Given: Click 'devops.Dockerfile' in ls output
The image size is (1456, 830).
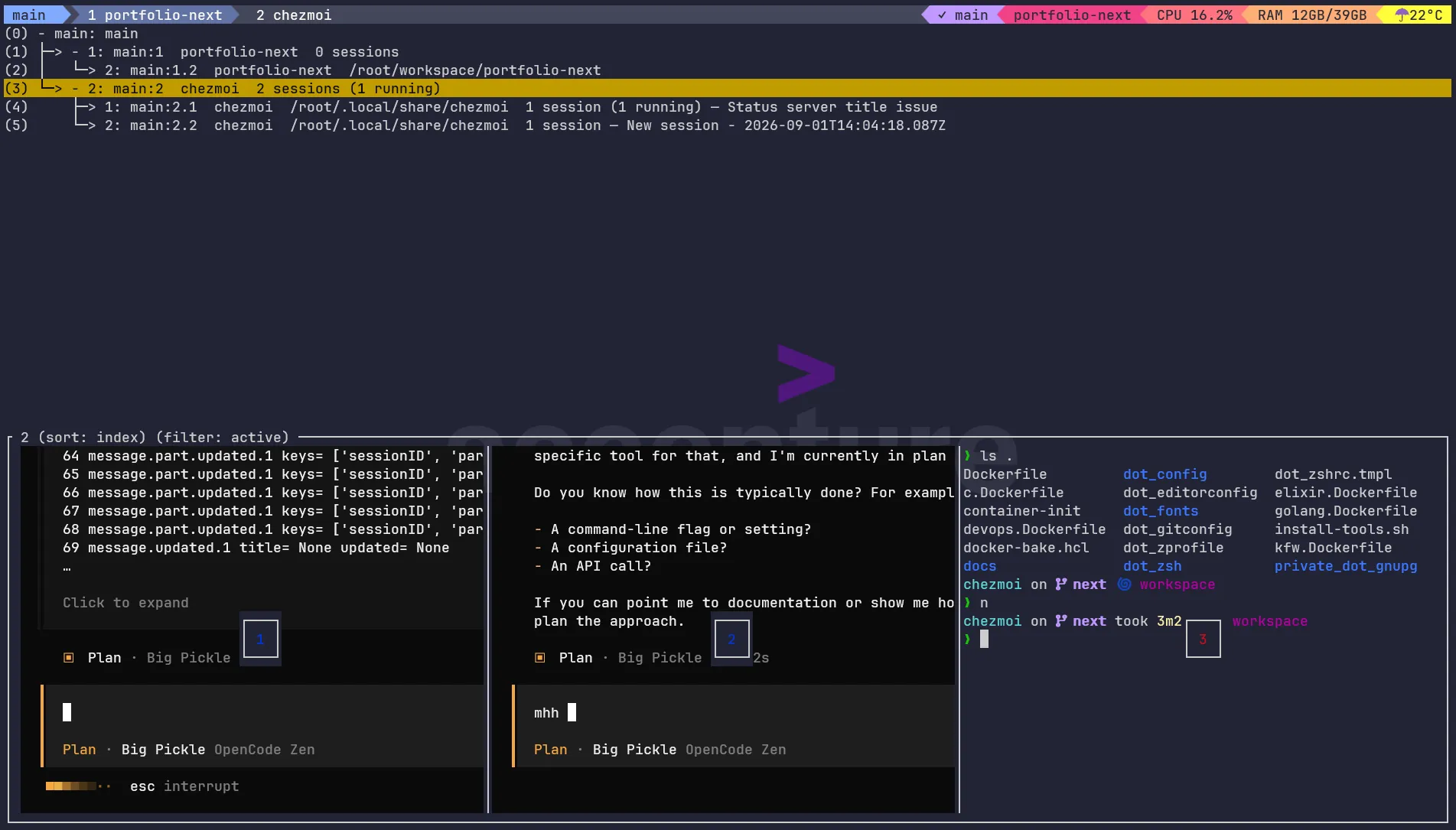Looking at the screenshot, I should tap(1034, 529).
